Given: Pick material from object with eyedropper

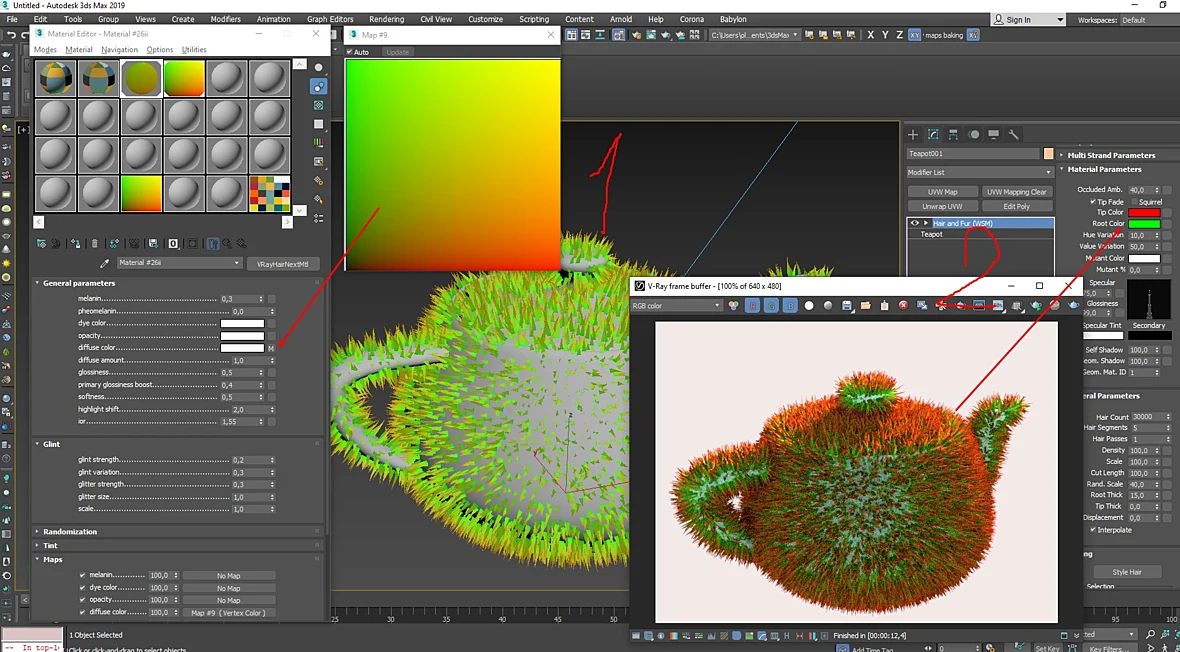Looking at the screenshot, I should pyautogui.click(x=105, y=264).
